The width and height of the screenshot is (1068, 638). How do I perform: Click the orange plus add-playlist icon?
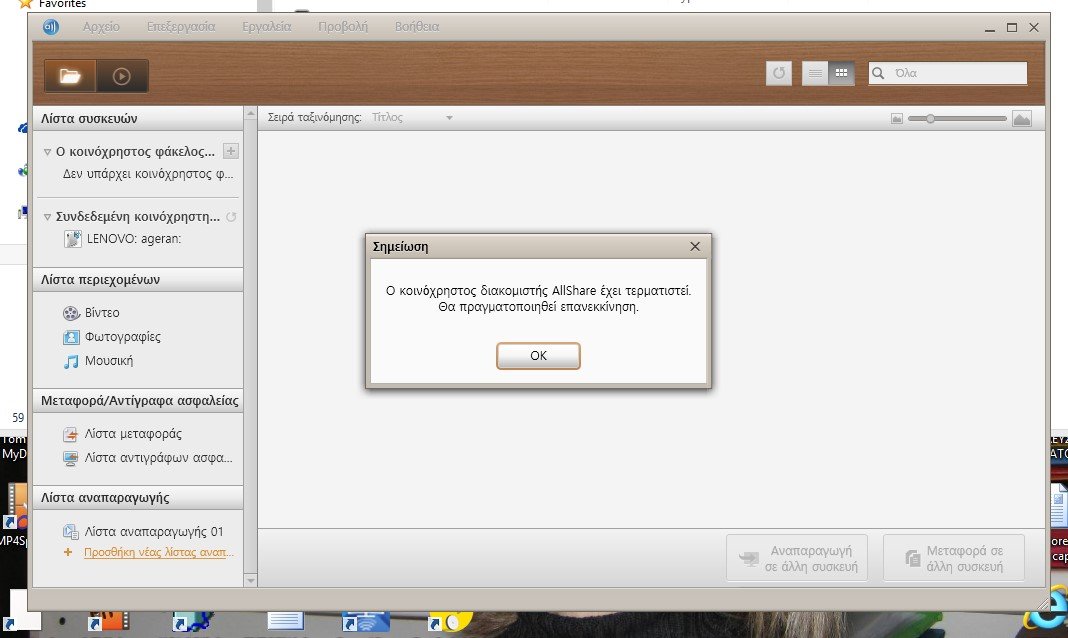[x=67, y=552]
